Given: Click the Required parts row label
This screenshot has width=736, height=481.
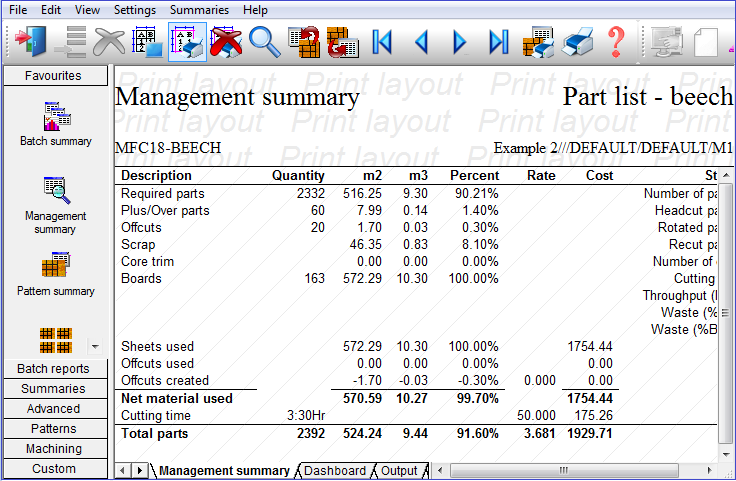Looking at the screenshot, I should click(x=163, y=193).
